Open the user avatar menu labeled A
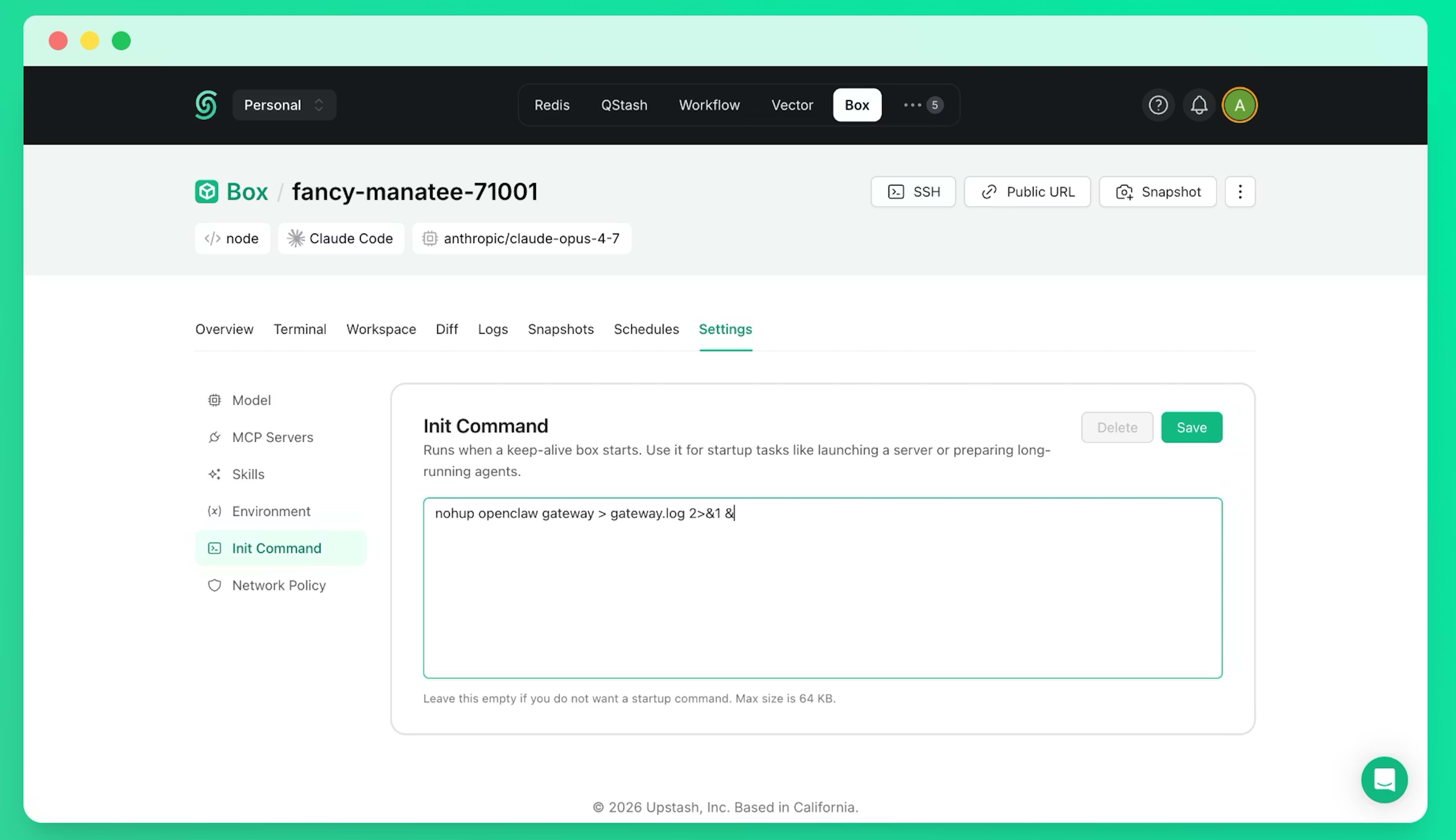Image resolution: width=1456 pixels, height=840 pixels. click(1239, 105)
